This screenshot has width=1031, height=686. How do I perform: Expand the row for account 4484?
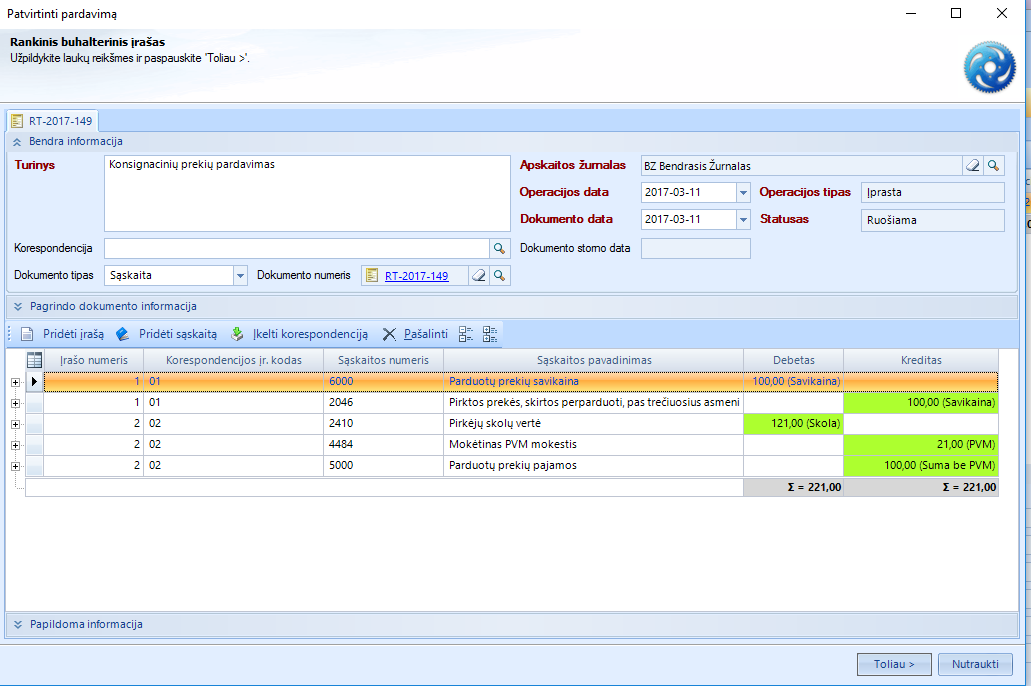(x=15, y=445)
